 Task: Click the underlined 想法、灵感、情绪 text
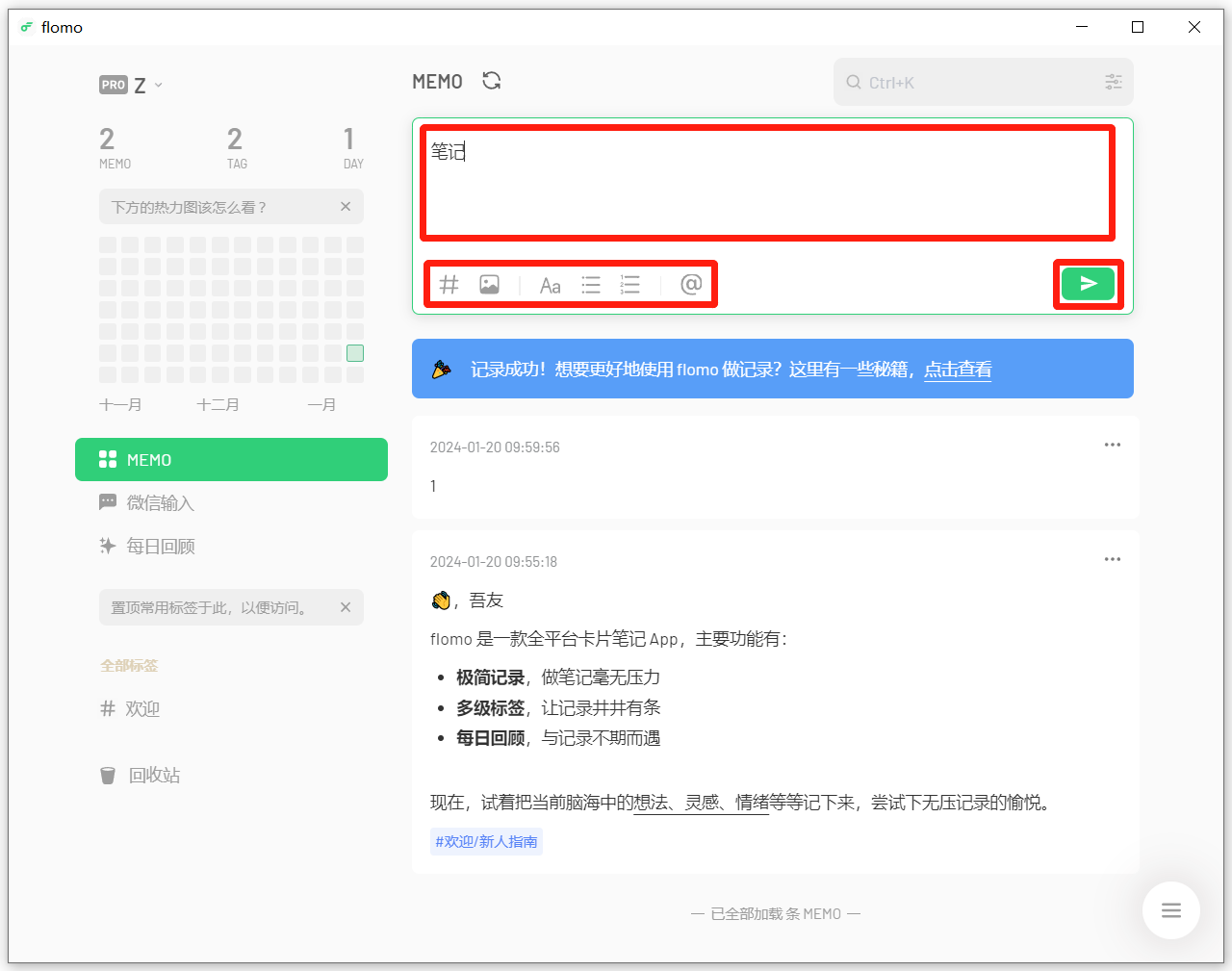(x=702, y=803)
